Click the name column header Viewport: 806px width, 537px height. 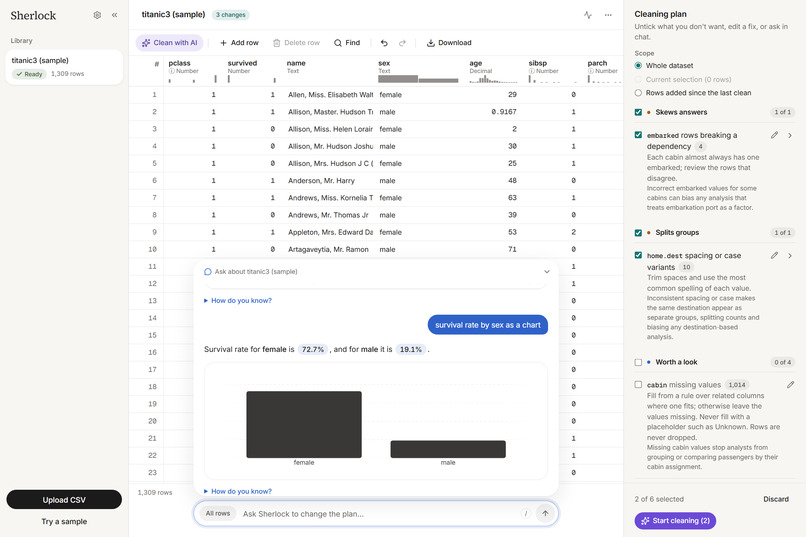329,71
